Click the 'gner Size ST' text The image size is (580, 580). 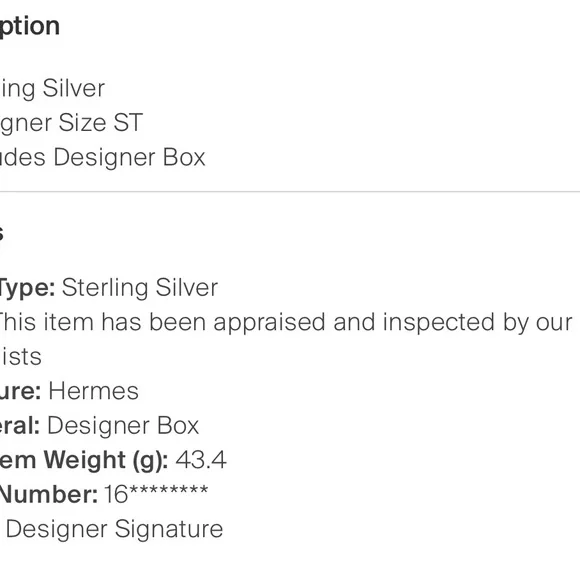(x=71, y=123)
